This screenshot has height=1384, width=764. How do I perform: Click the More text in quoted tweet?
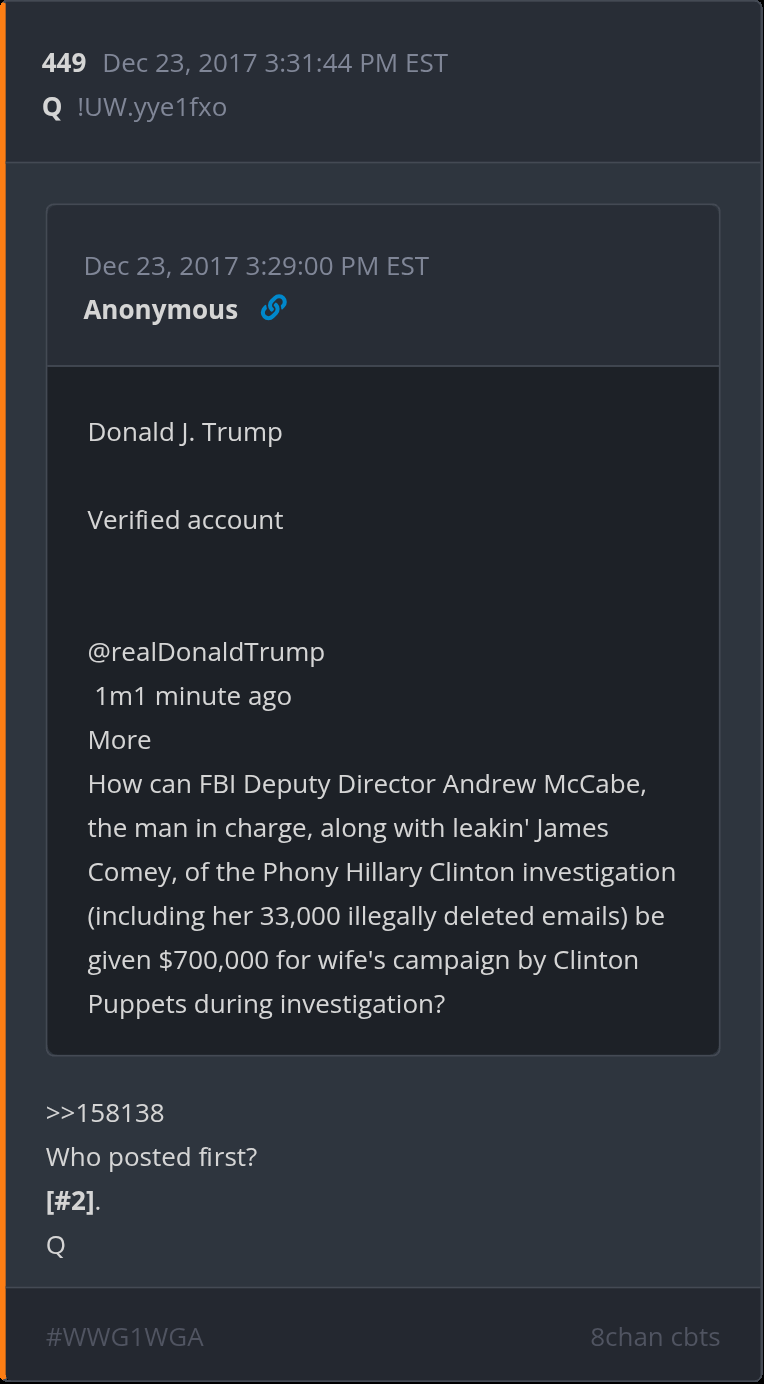[x=119, y=740]
